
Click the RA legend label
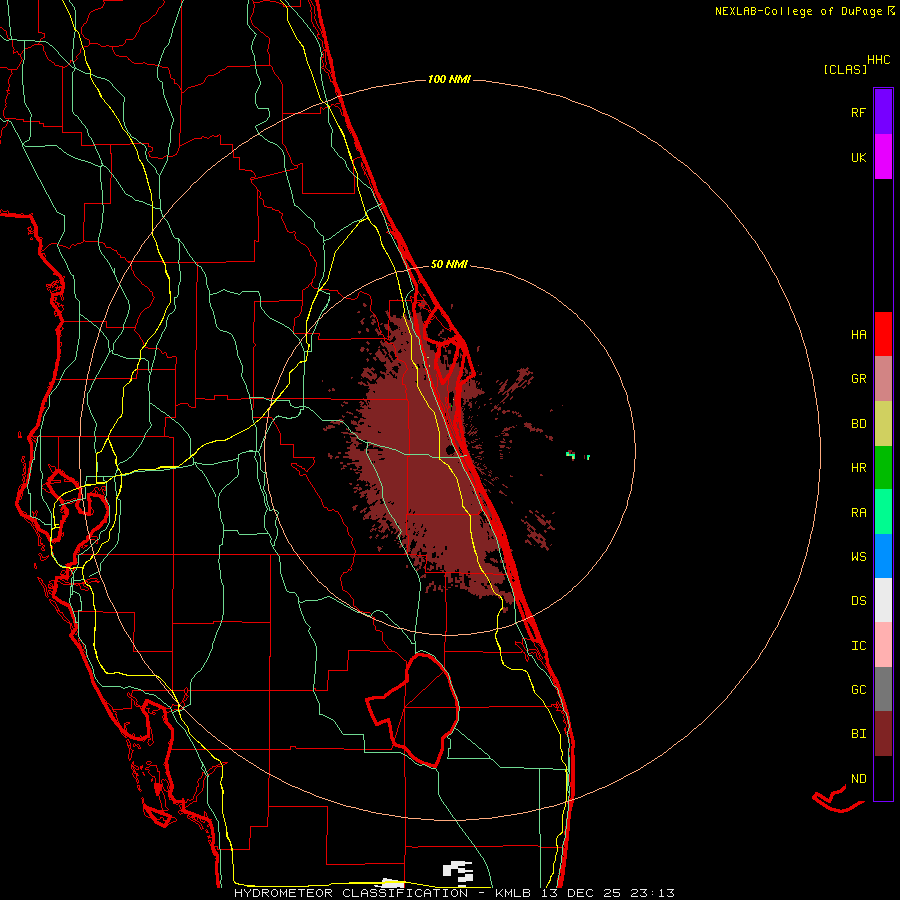[x=858, y=513]
